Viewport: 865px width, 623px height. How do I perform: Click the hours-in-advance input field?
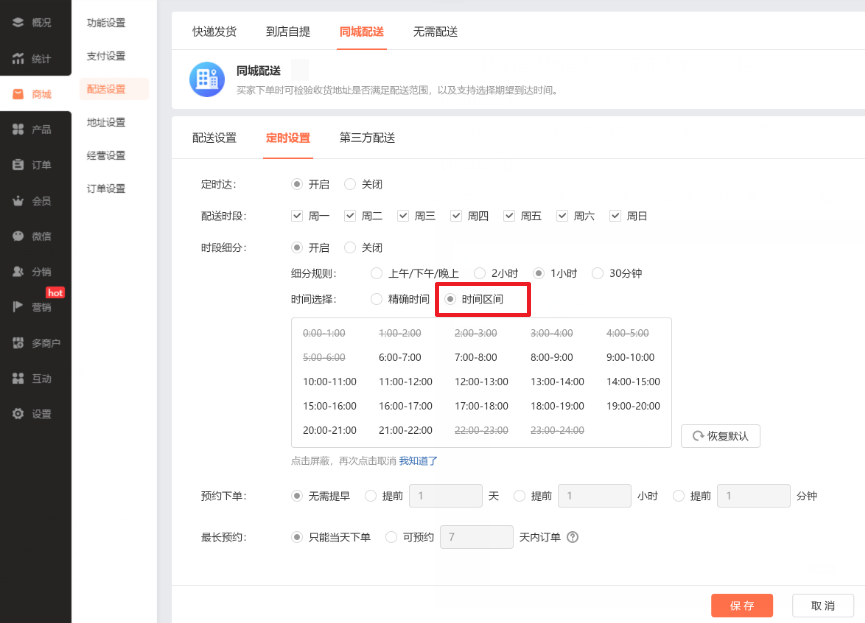[595, 496]
